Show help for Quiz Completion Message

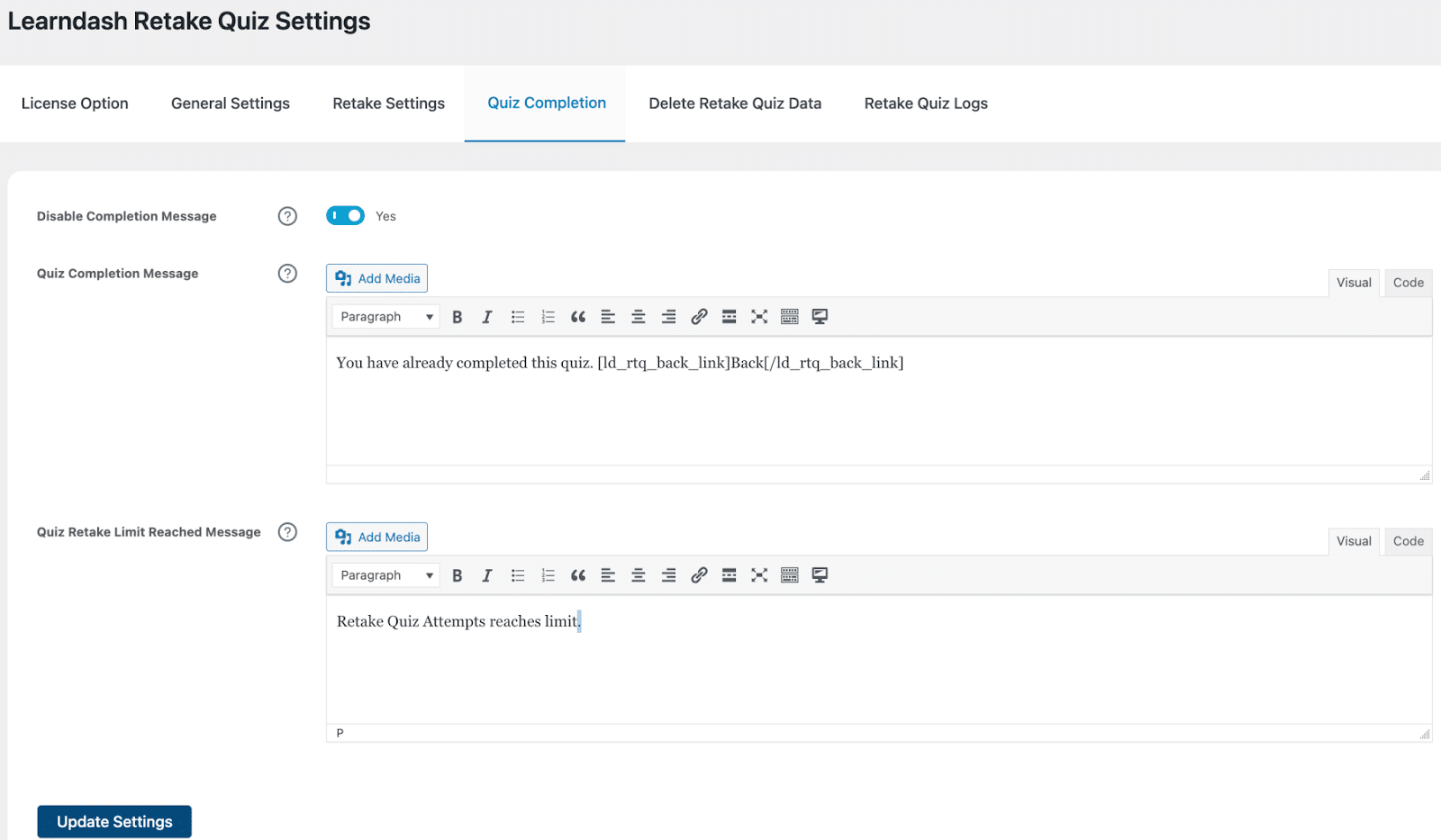click(x=287, y=274)
